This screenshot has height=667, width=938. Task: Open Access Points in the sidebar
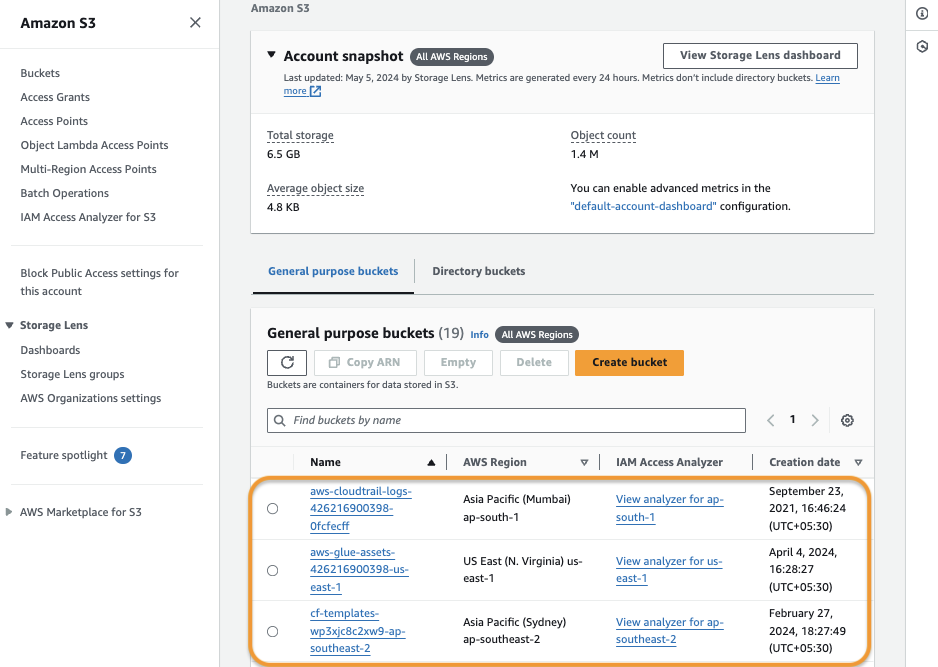[54, 121]
